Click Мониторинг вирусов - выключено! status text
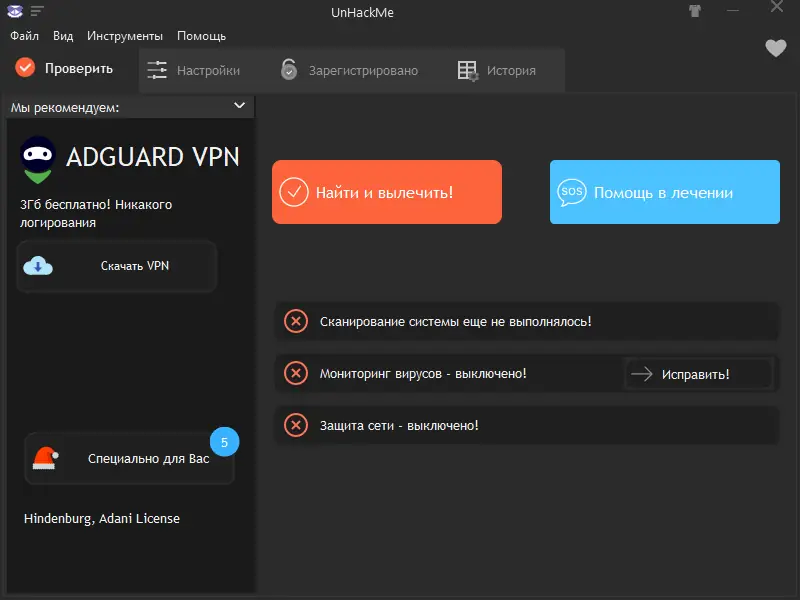Image resolution: width=800 pixels, height=600 pixels. point(423,373)
